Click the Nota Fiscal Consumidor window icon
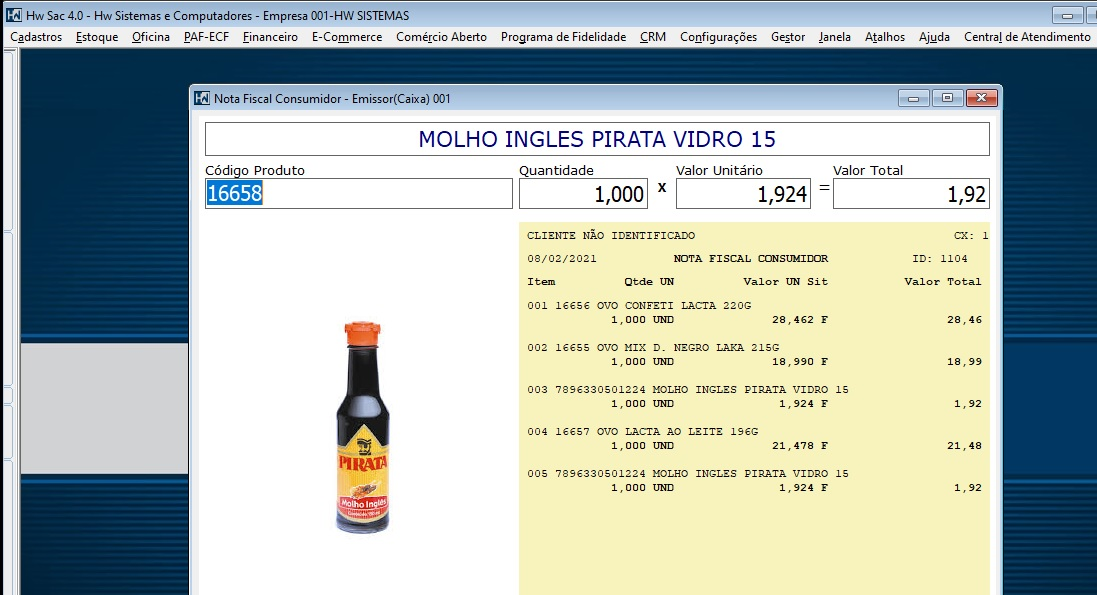The height and width of the screenshot is (595, 1097). pyautogui.click(x=201, y=99)
